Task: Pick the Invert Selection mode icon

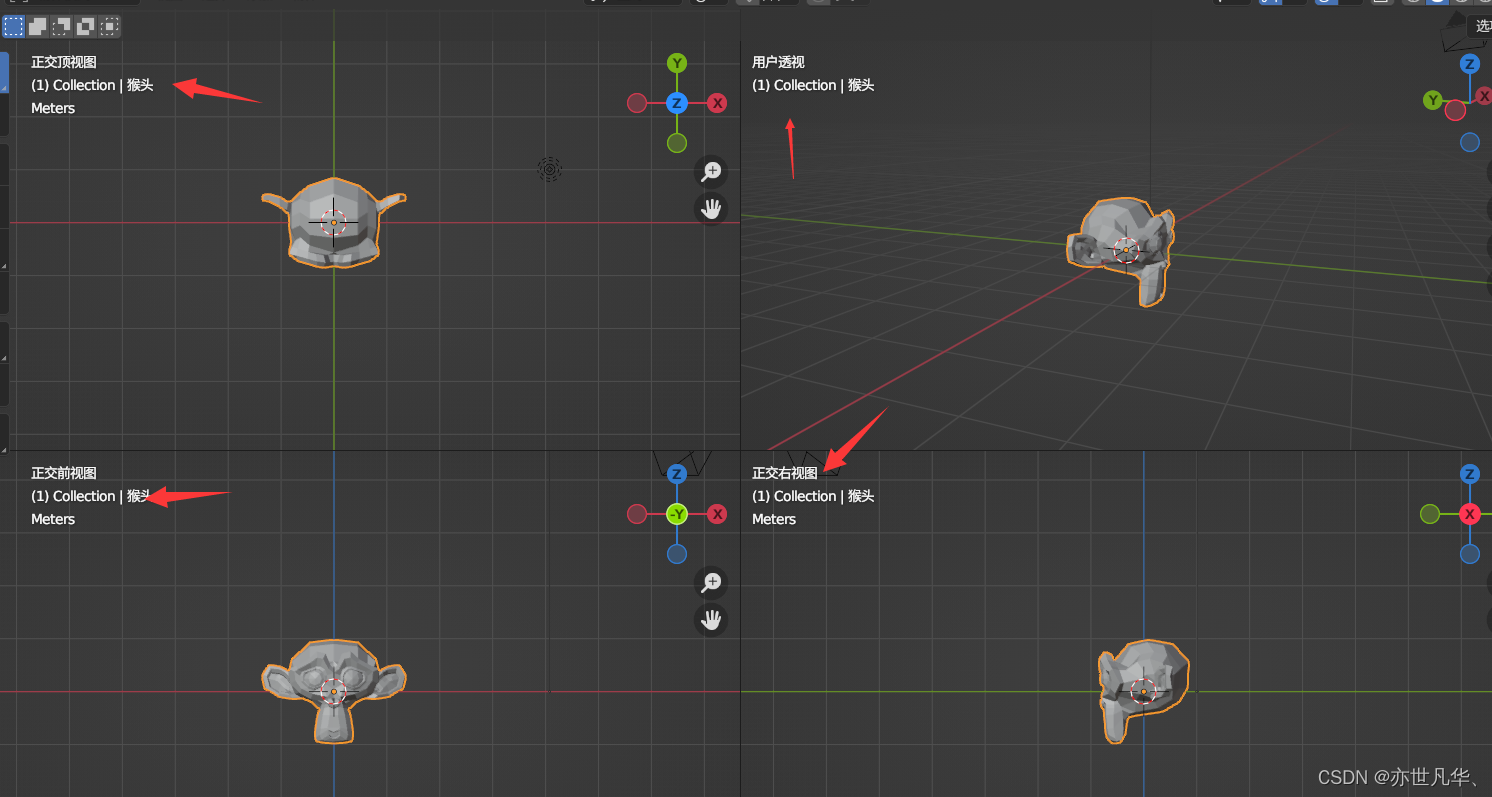Action: [x=85, y=26]
